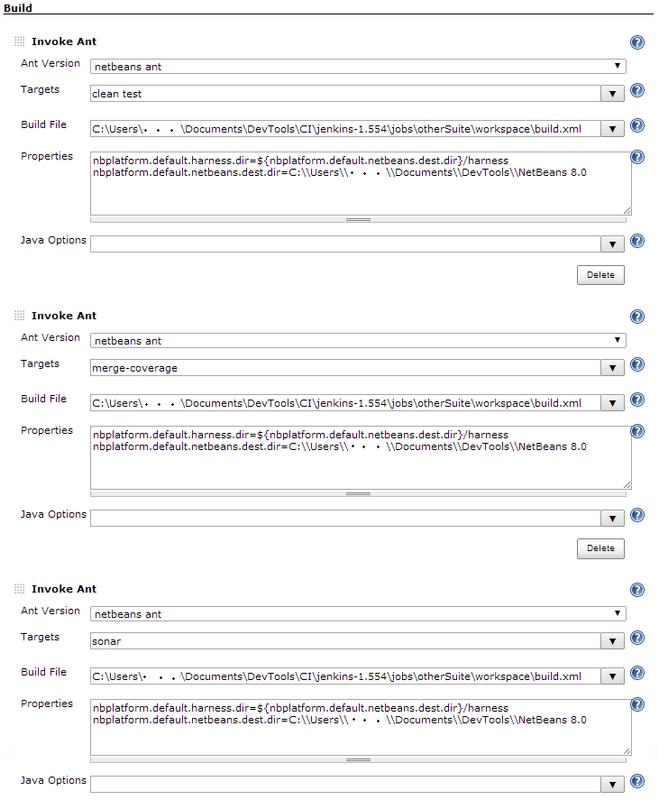Click the drag handle of the second Invoke Ant step

coord(19,315)
